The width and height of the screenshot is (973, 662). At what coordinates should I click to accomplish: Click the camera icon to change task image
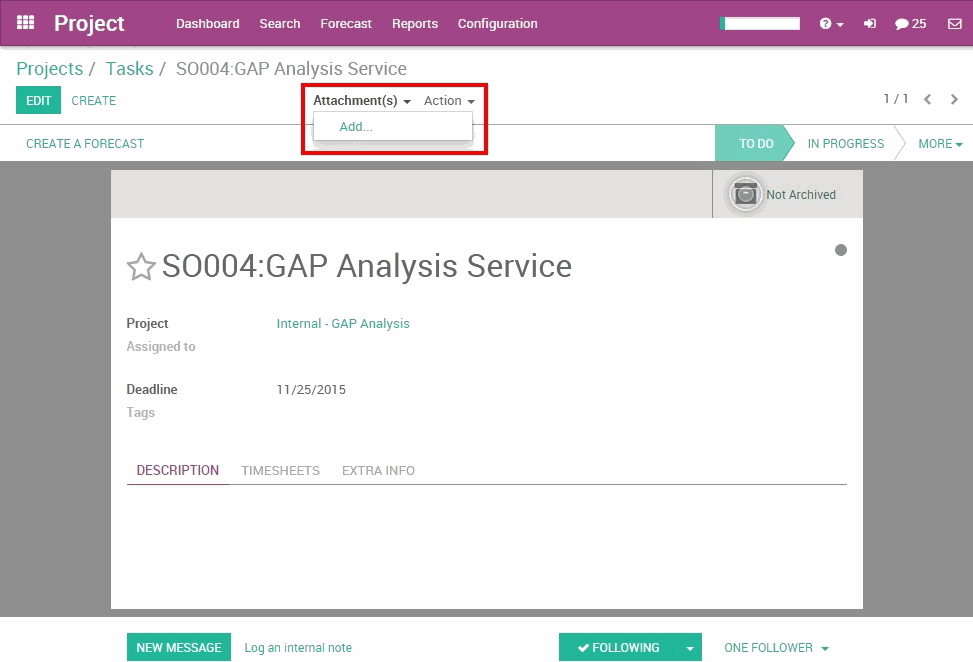(x=744, y=195)
